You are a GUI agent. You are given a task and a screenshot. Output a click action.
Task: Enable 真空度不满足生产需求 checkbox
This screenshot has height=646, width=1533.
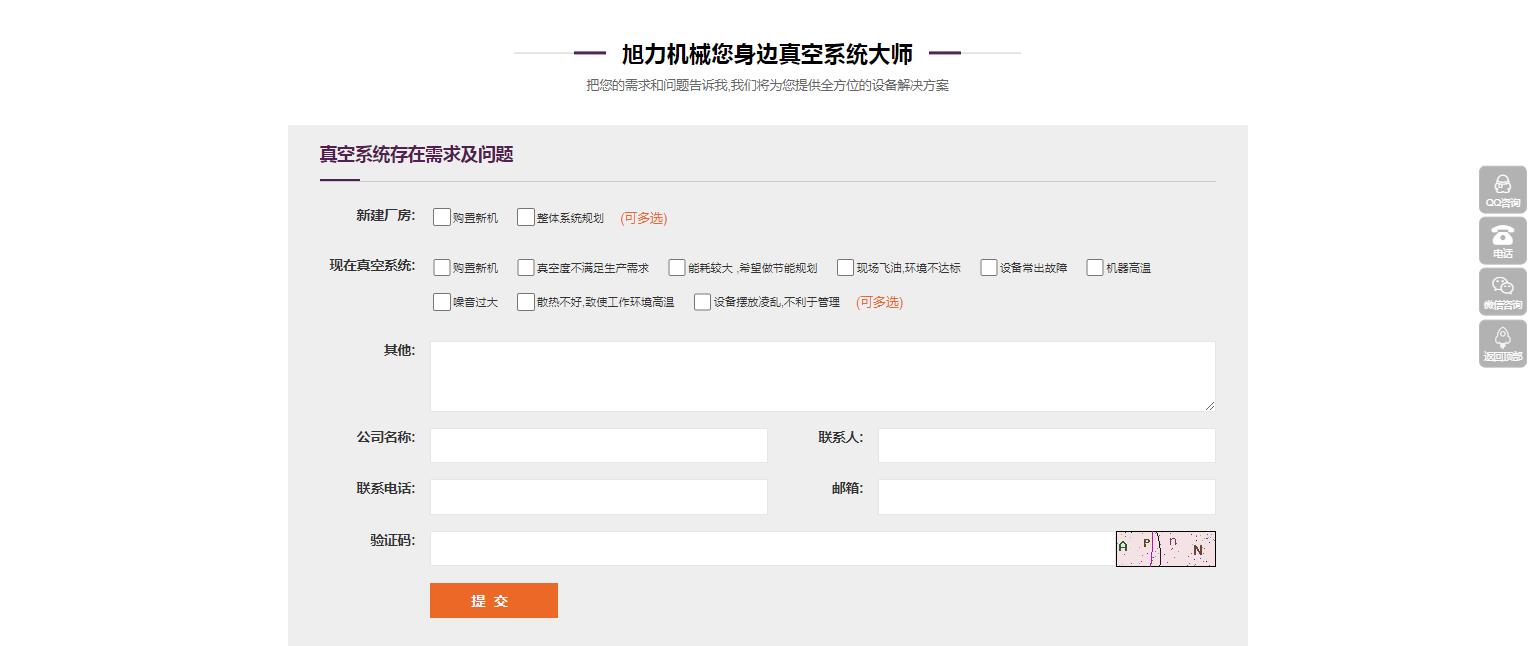pos(526,267)
